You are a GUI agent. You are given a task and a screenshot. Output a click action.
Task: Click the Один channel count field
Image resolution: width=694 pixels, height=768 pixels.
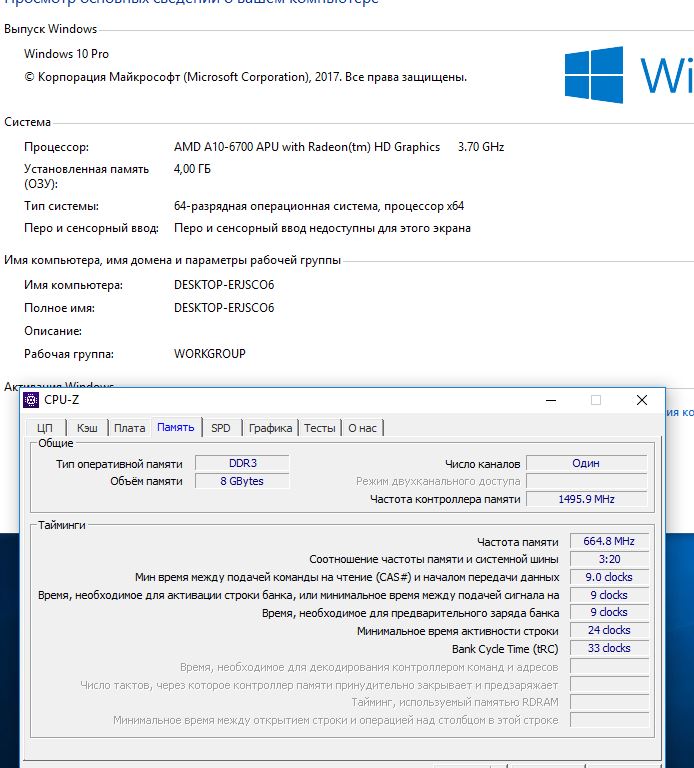click(x=586, y=463)
